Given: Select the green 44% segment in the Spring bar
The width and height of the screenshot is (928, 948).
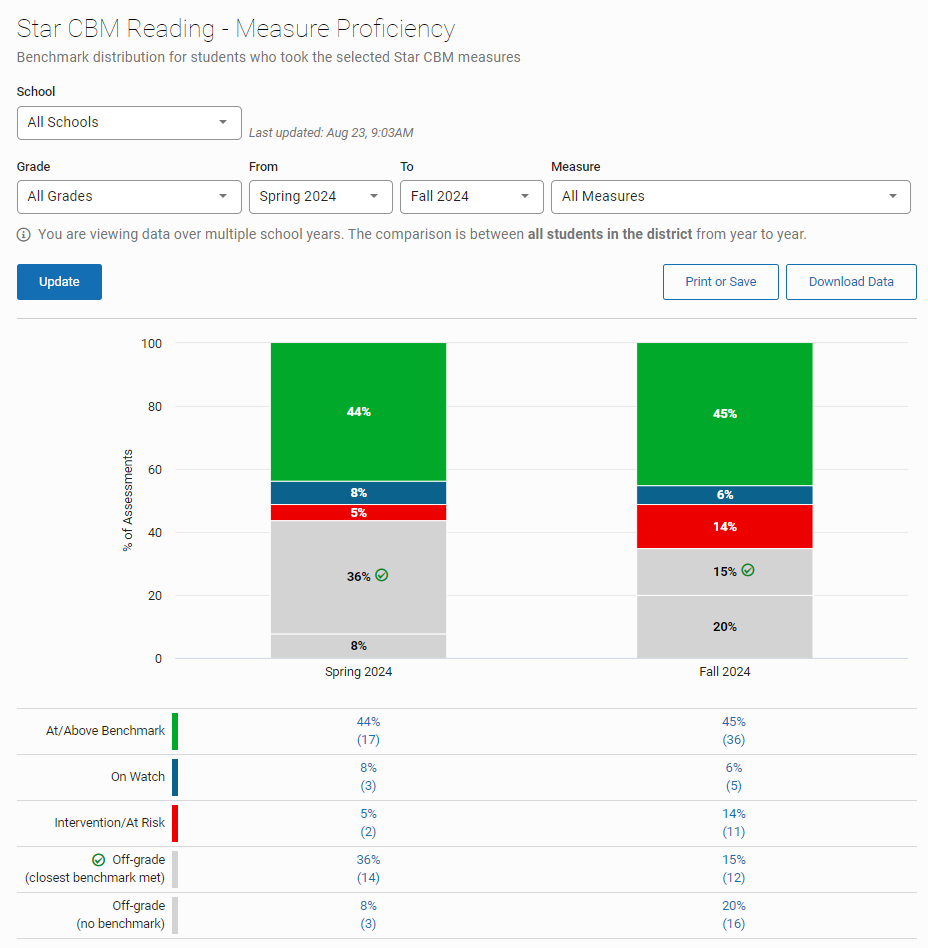Looking at the screenshot, I should (x=358, y=411).
